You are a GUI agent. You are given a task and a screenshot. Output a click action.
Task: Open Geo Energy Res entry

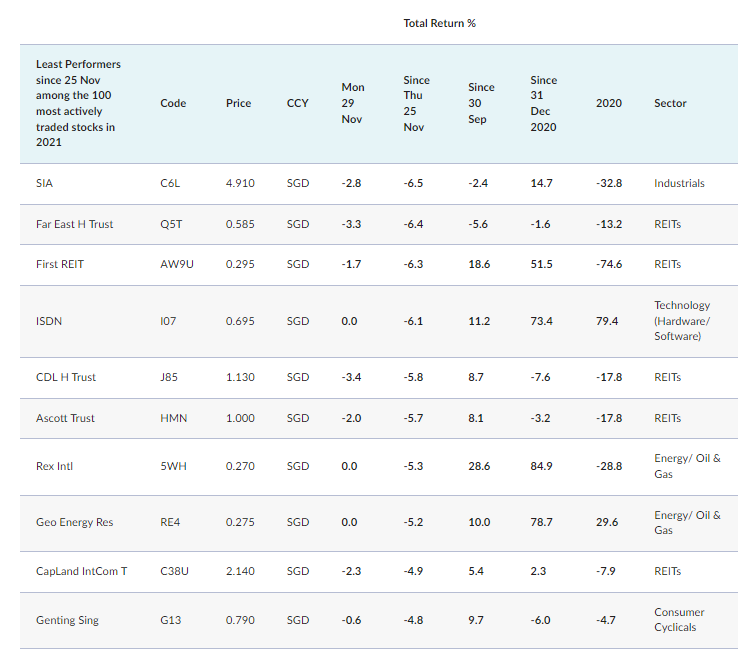click(x=74, y=522)
